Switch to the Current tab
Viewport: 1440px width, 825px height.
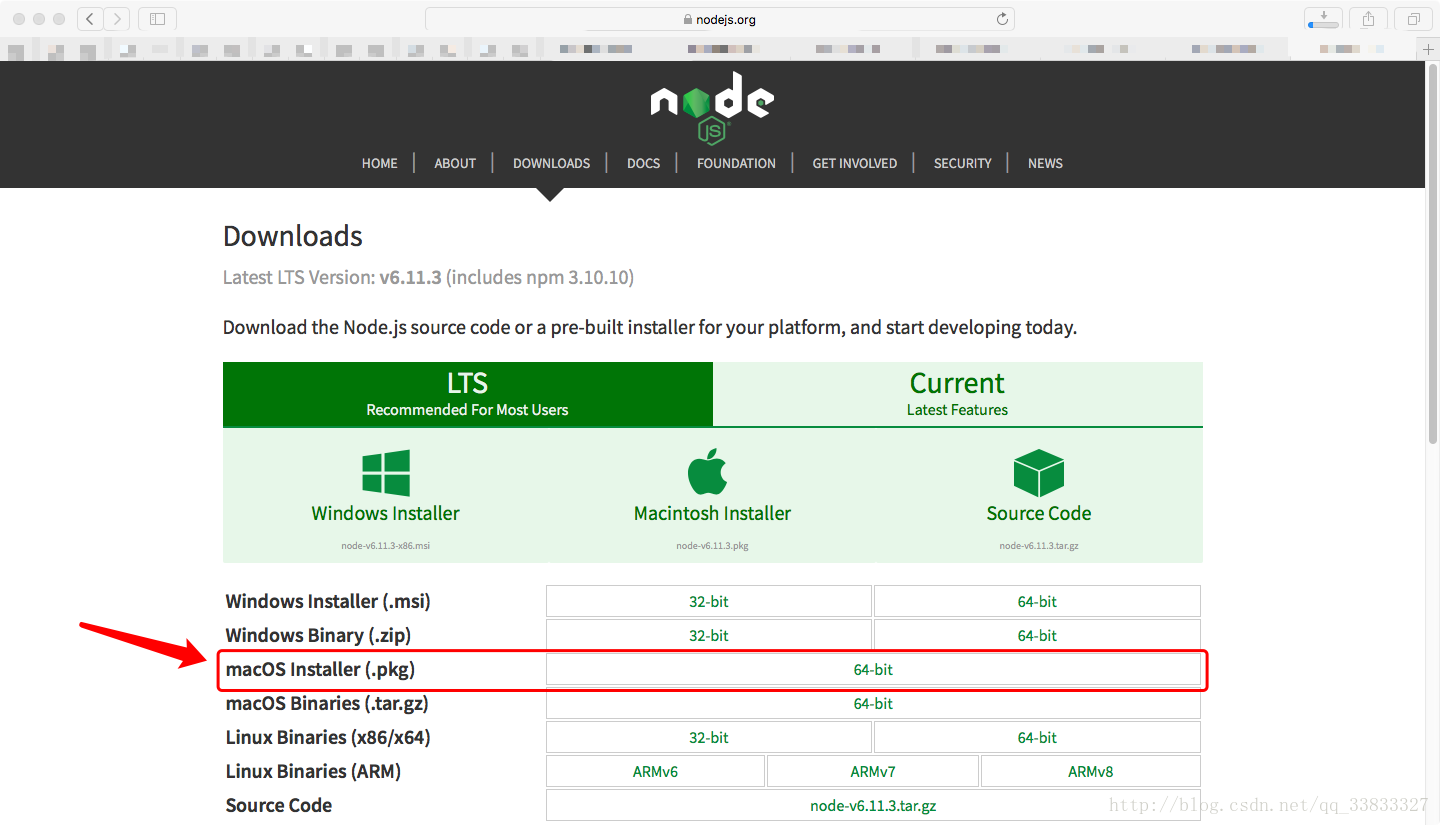click(957, 394)
